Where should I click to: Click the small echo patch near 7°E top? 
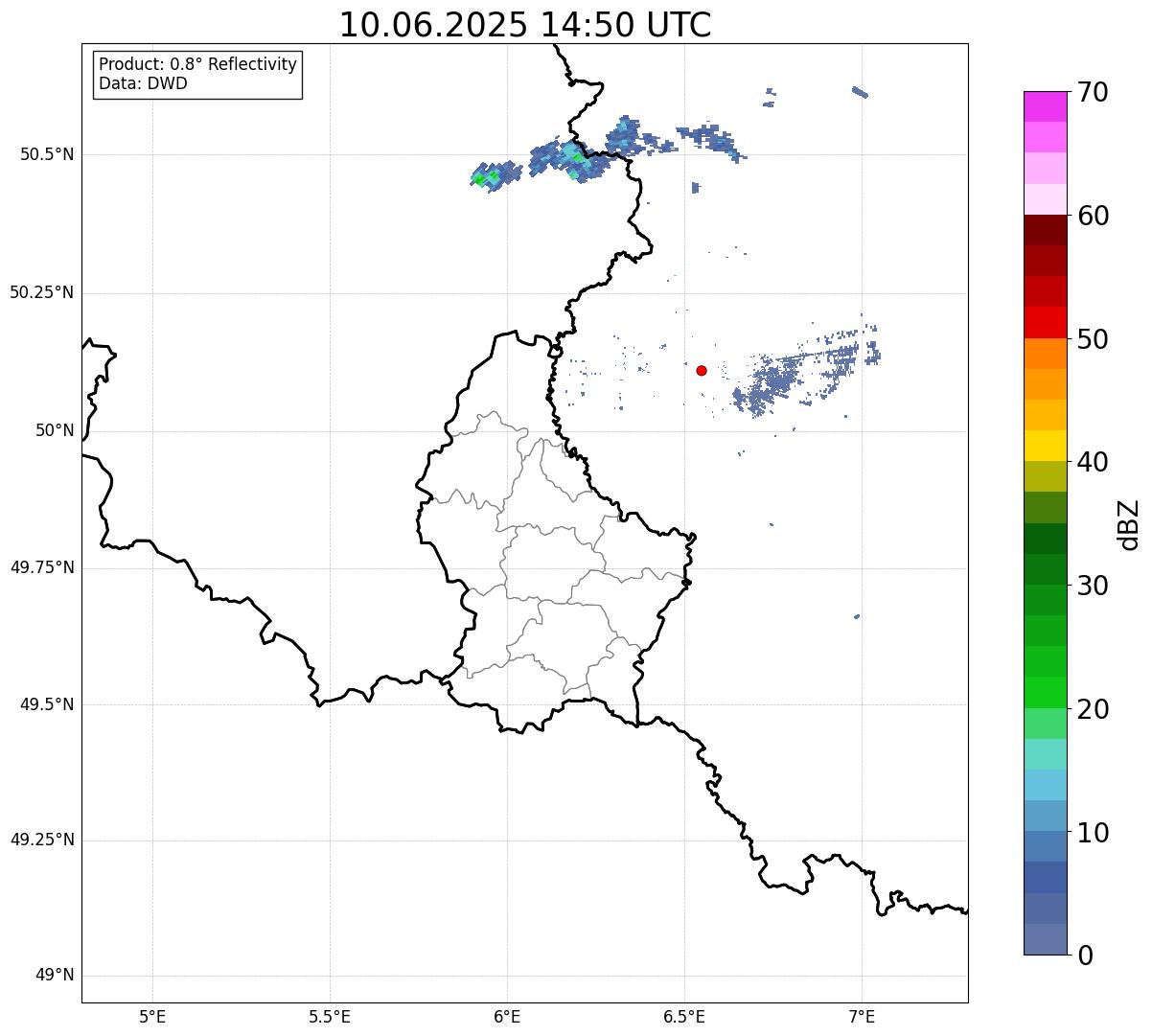(x=860, y=92)
